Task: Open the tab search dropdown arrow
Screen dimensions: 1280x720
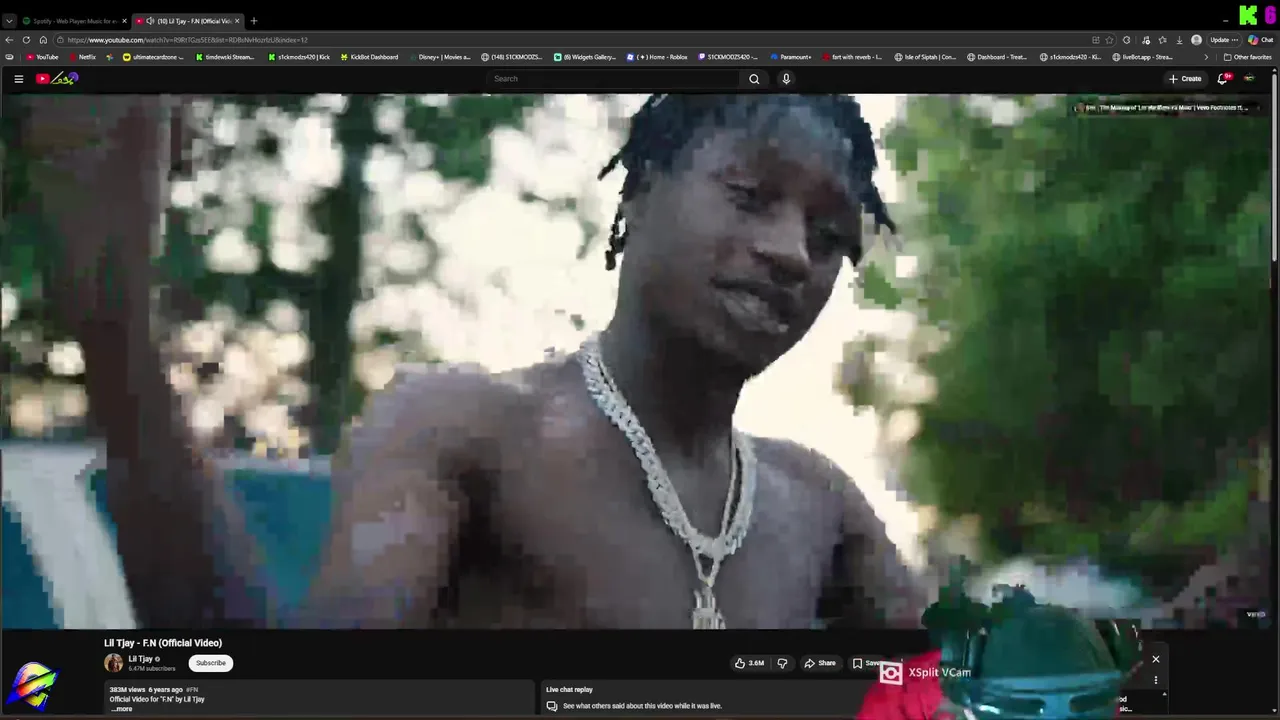Action: tap(9, 21)
